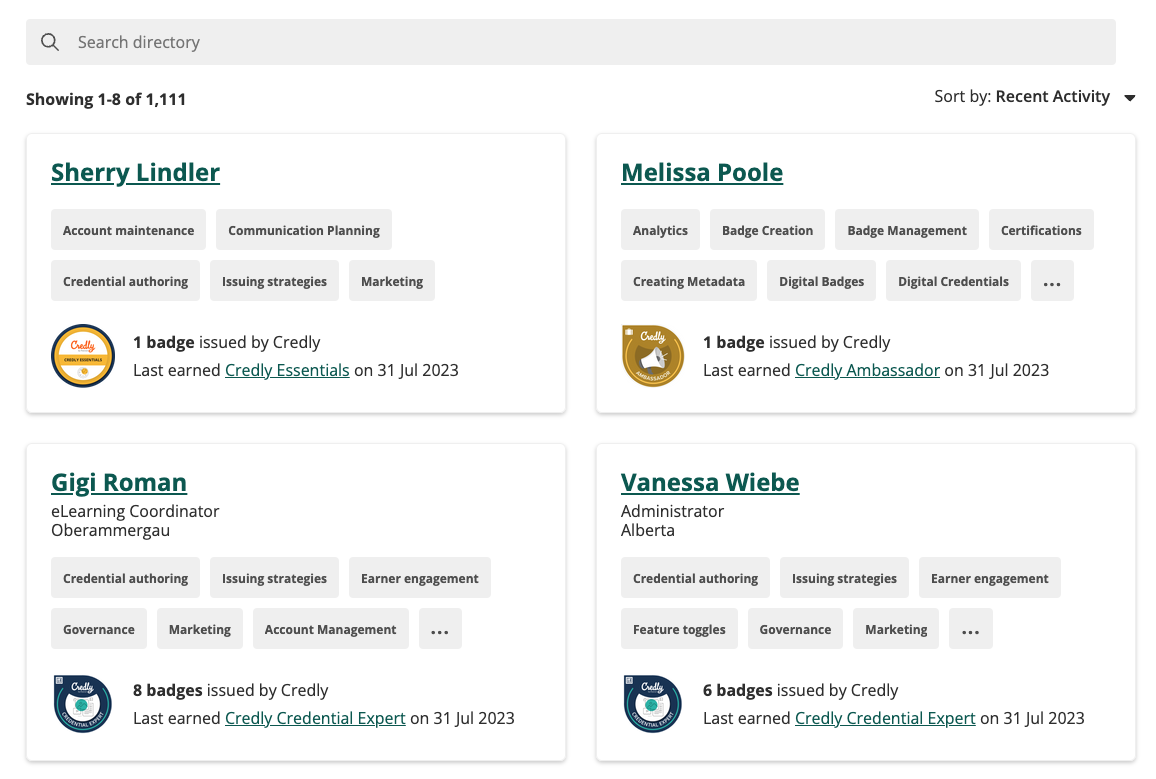
Task: Select the Account Management skill tag
Action: click(x=330, y=630)
